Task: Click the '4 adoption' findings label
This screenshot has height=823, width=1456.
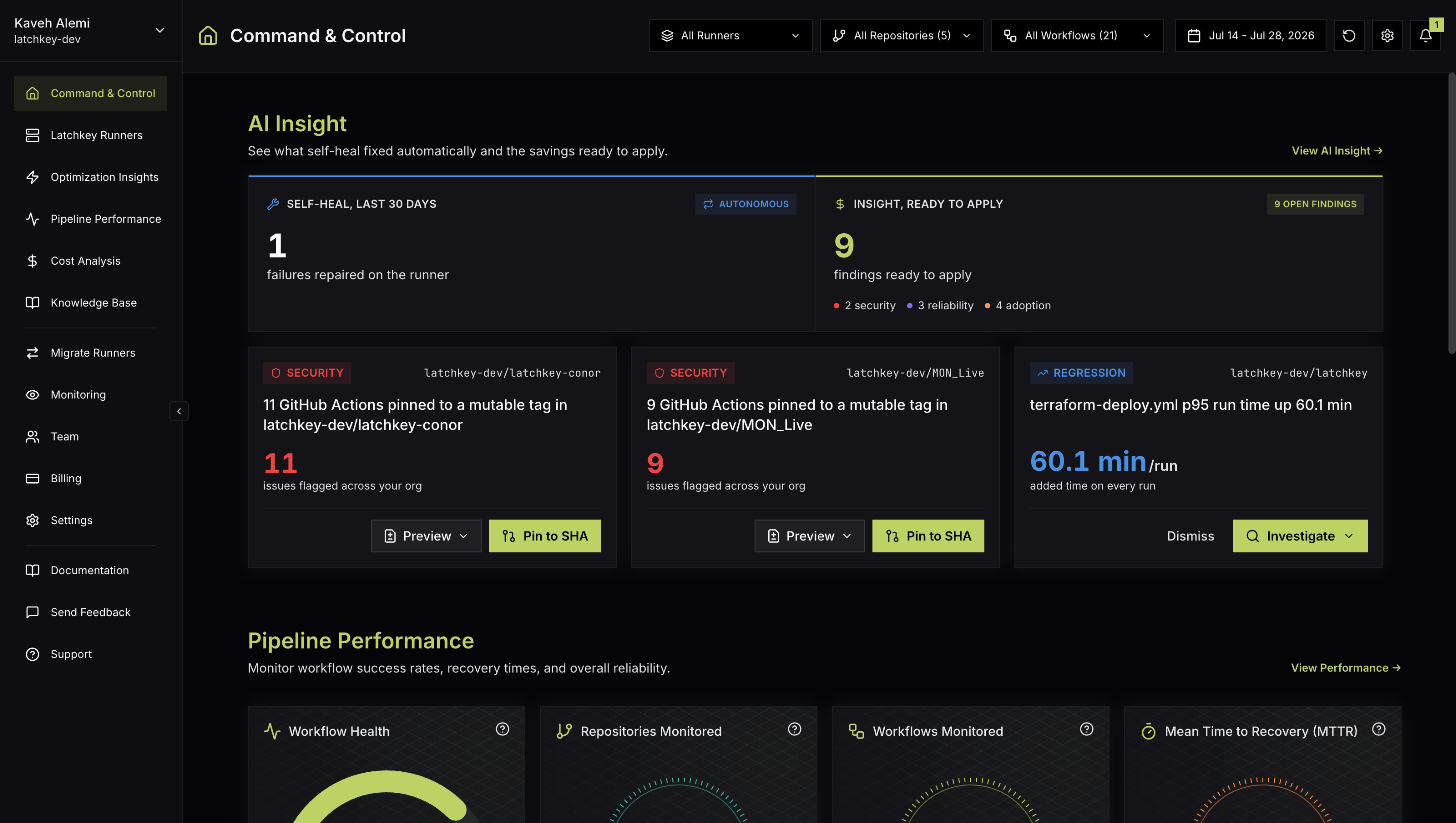Action: tap(1023, 306)
